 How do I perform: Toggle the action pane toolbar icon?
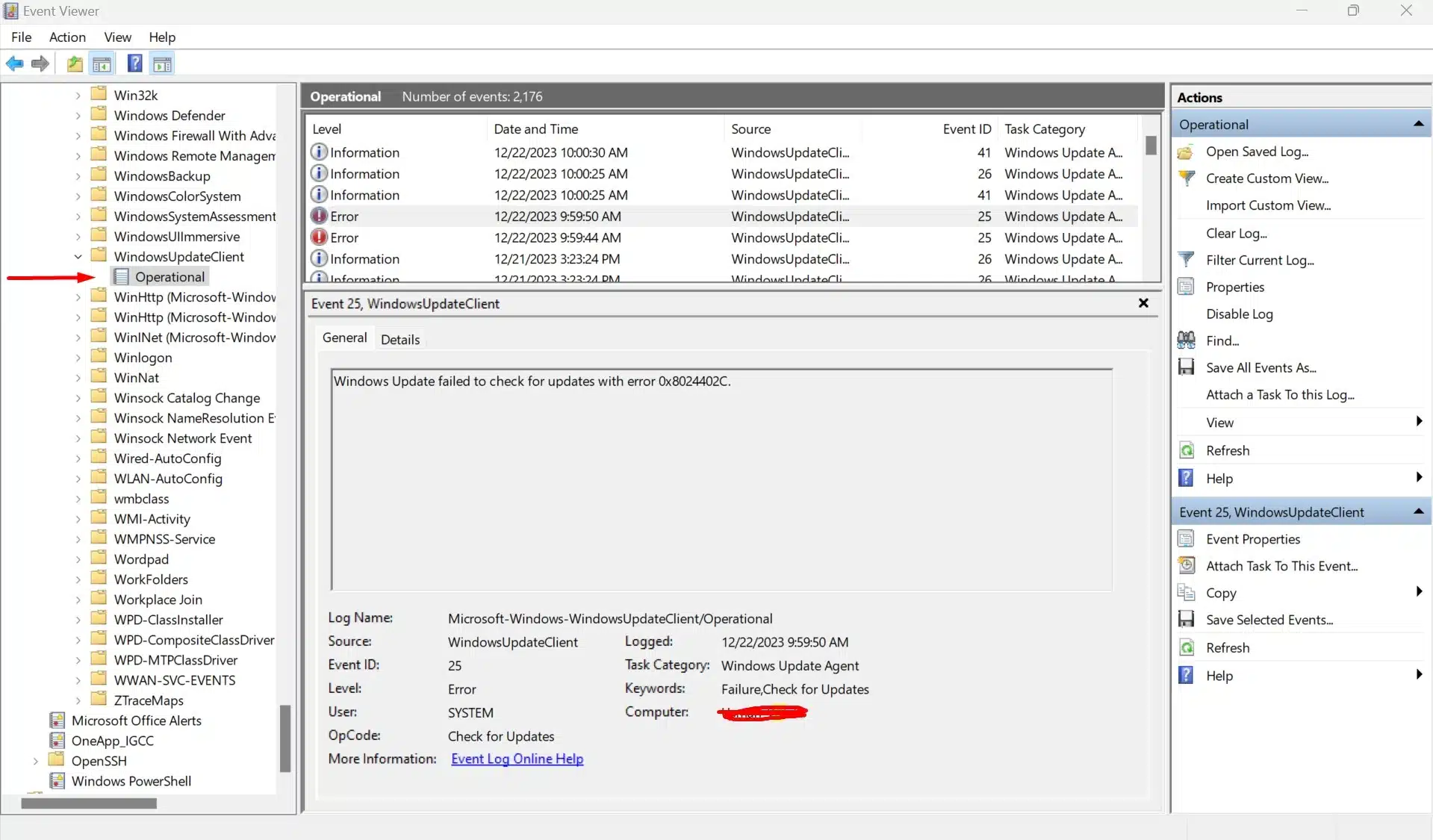click(x=162, y=63)
